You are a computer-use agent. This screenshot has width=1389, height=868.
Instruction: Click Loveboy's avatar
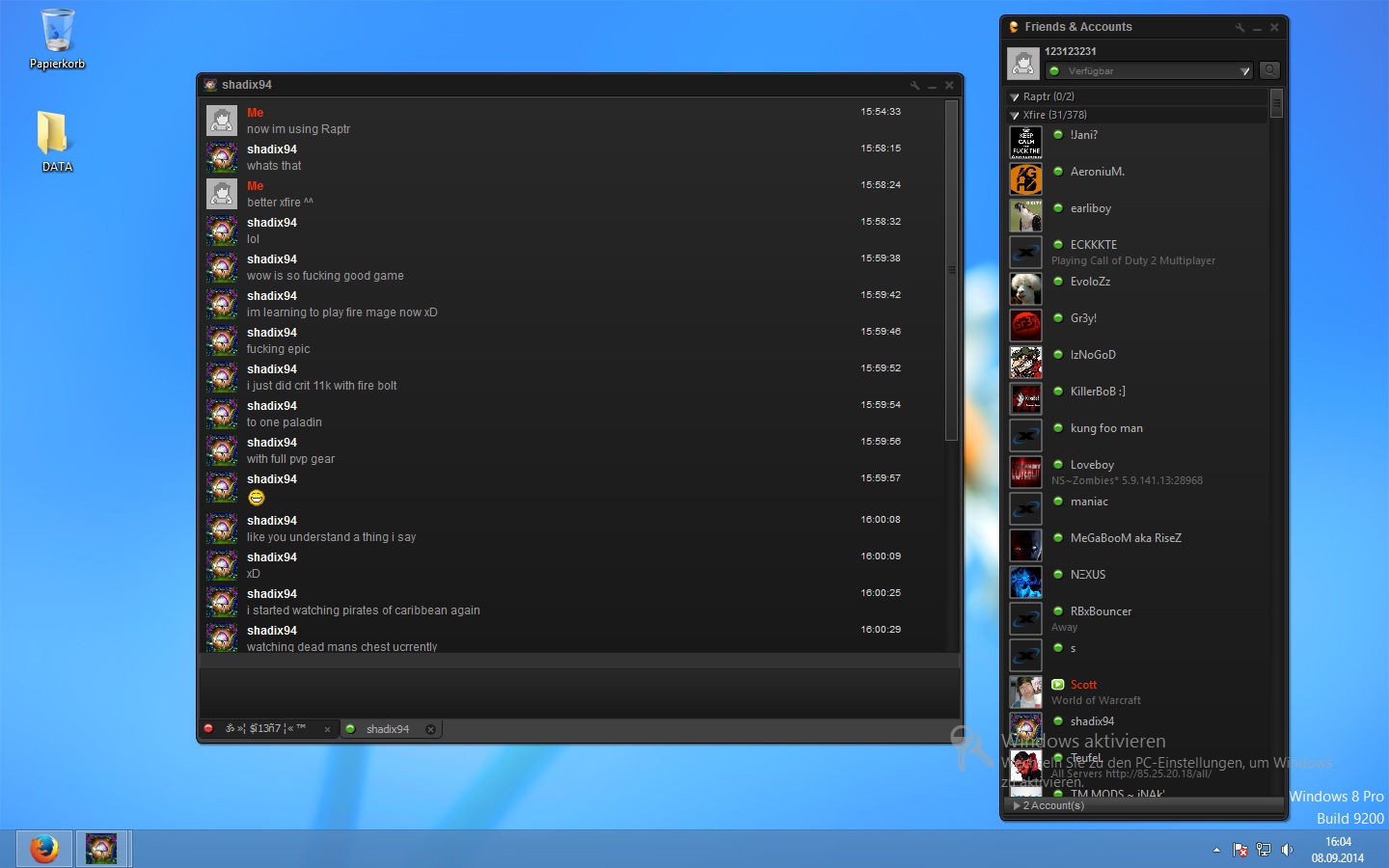(1025, 472)
